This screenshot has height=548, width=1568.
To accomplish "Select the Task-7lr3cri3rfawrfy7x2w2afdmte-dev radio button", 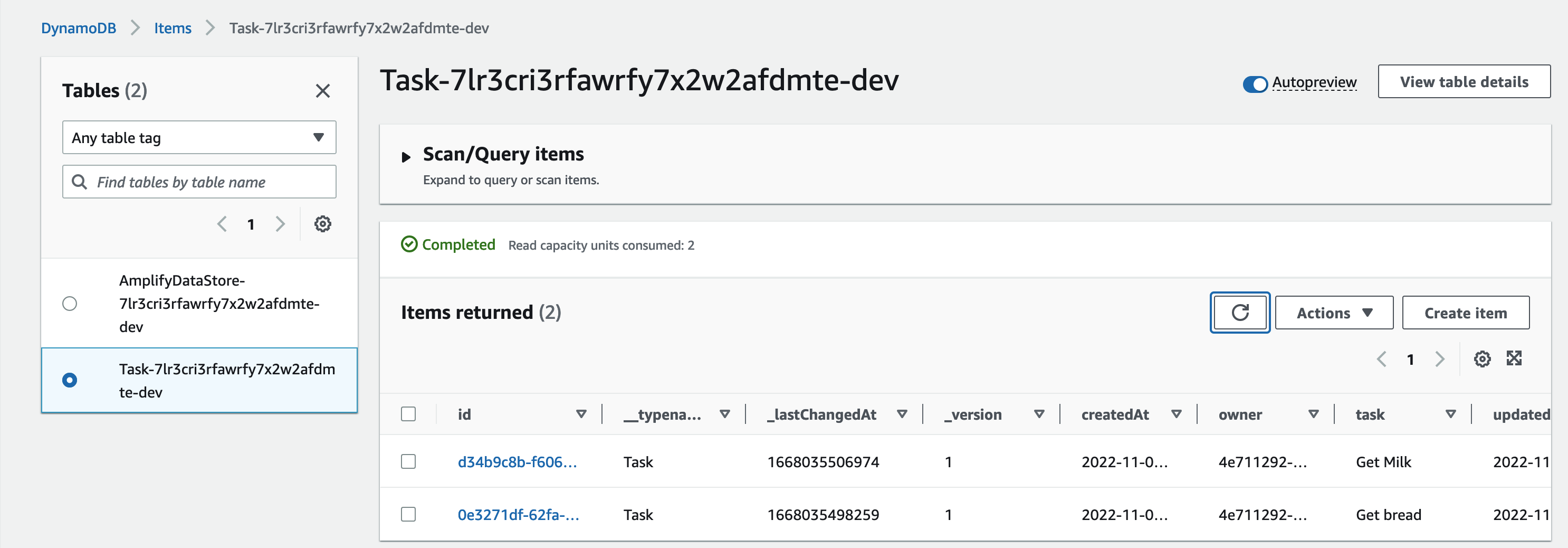I will [x=70, y=380].
